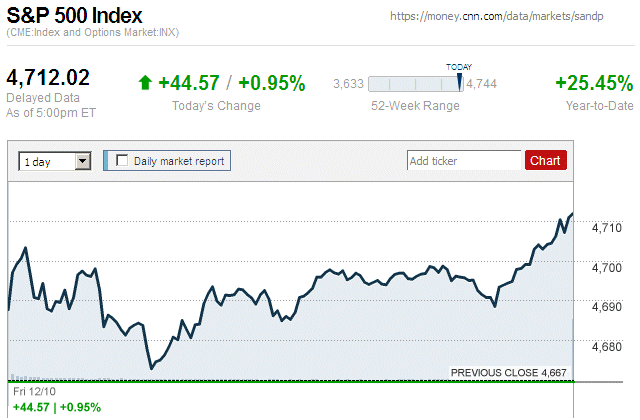Click the Chart button
640x420 pixels.
545,160
